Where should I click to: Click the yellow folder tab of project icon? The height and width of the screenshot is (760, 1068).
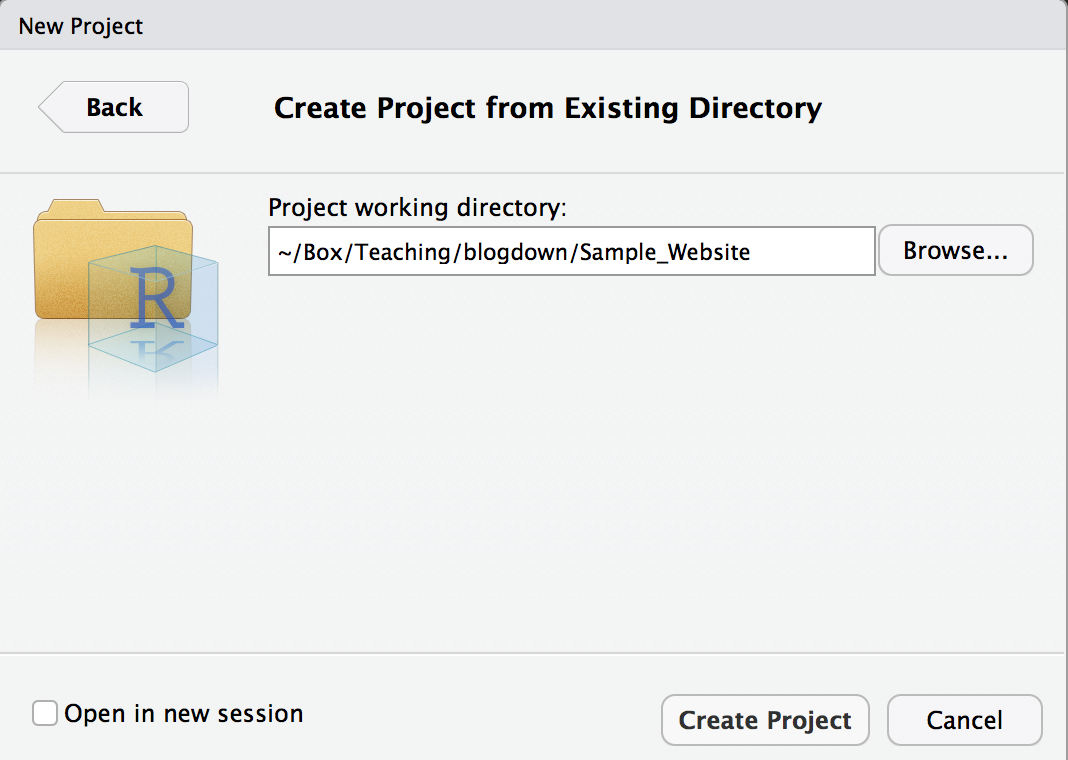[x=75, y=206]
